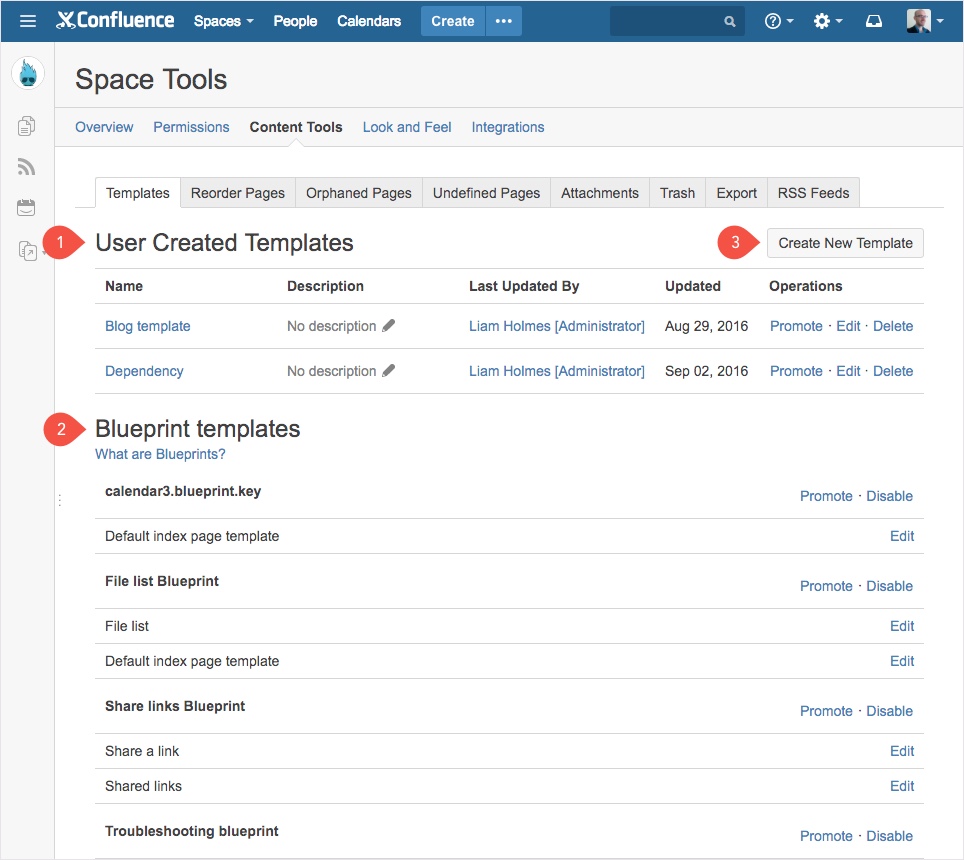Open the settings gear dropdown
This screenshot has width=964, height=860.
[x=828, y=20]
